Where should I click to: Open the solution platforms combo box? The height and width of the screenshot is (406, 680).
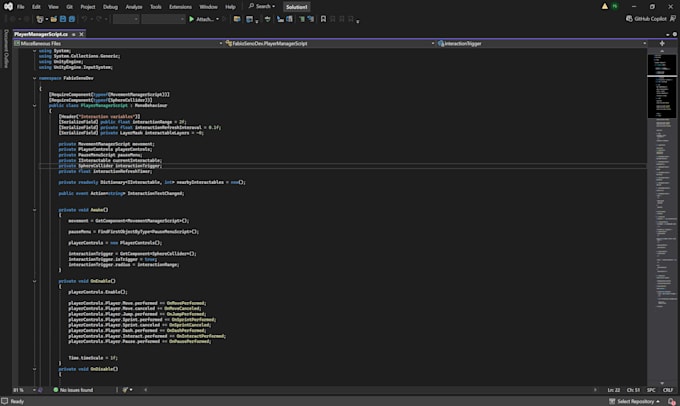click(x=163, y=19)
